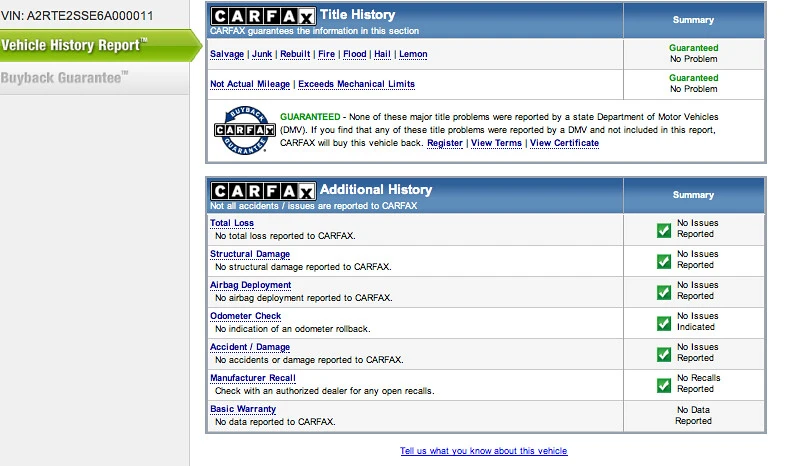
Task: Click green checkmark for Airbag Deployment
Action: point(664,292)
